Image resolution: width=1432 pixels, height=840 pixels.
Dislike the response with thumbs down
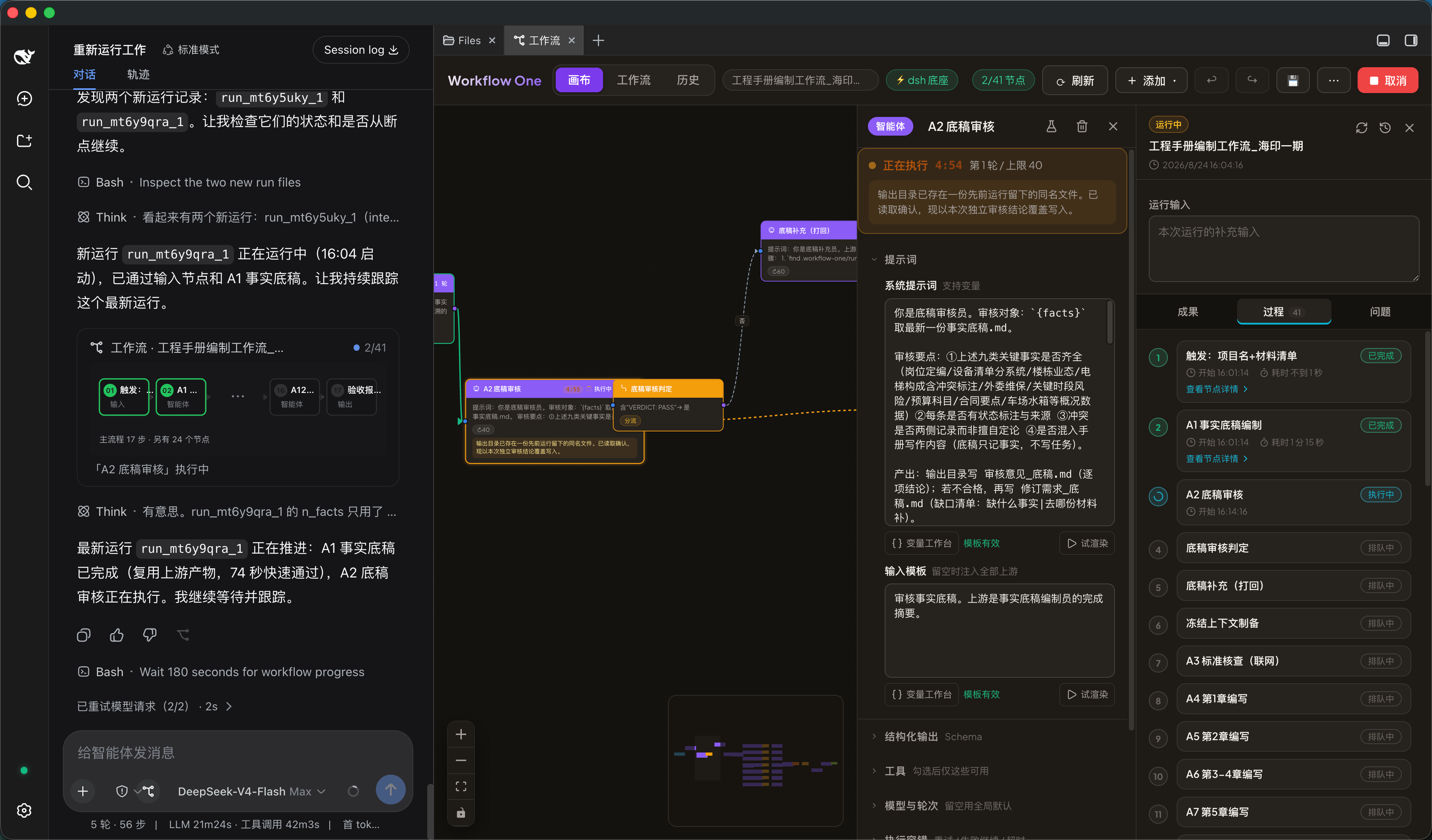[x=150, y=635]
